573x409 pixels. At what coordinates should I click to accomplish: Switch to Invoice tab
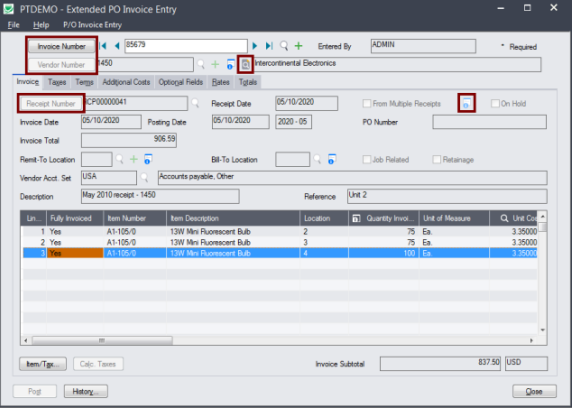28,82
